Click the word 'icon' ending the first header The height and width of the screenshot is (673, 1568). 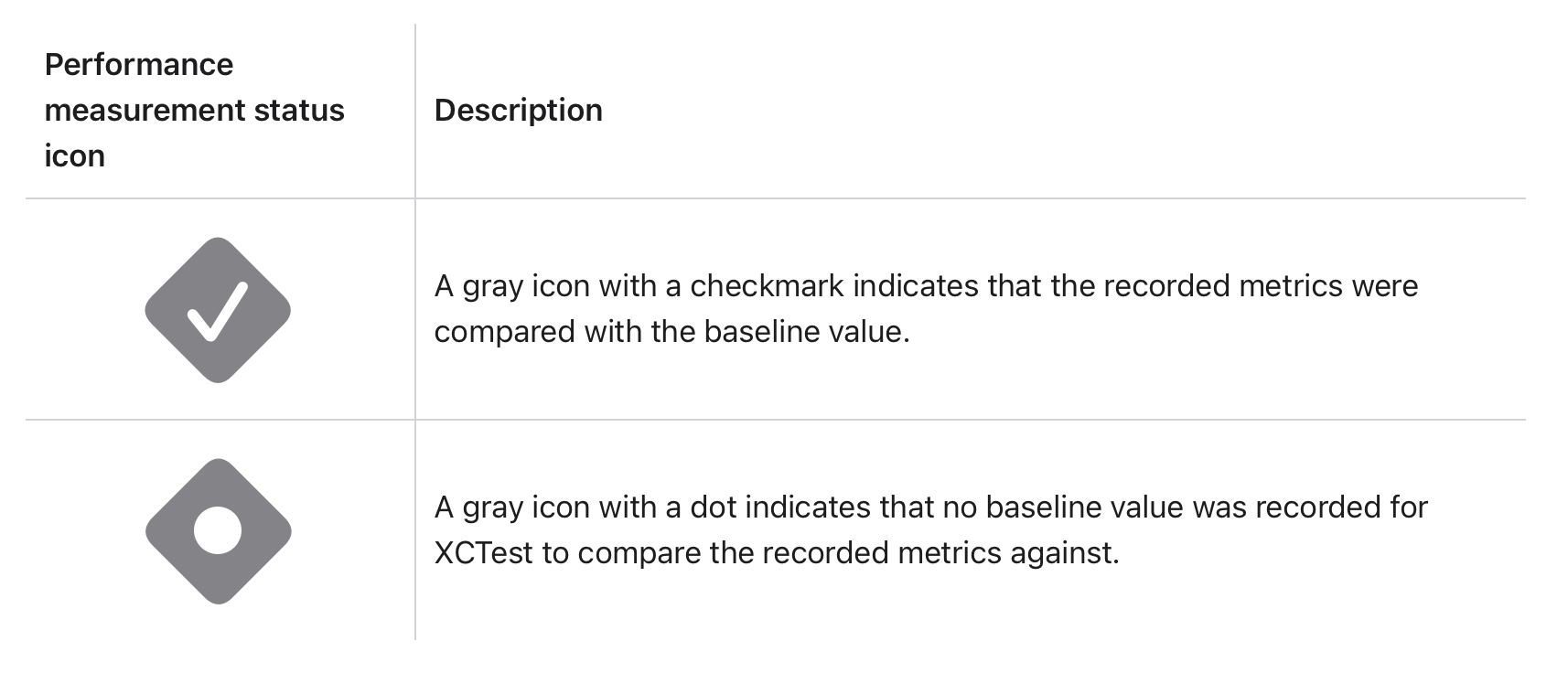[x=74, y=156]
